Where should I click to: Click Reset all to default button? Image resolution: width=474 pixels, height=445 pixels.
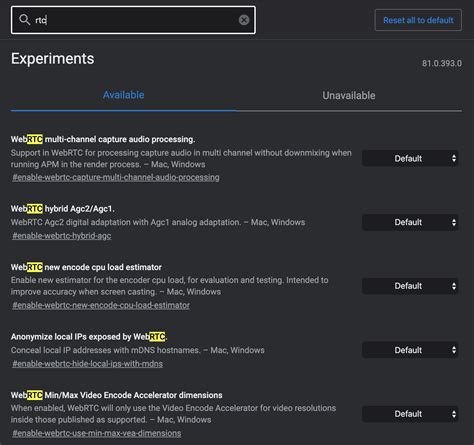[418, 20]
